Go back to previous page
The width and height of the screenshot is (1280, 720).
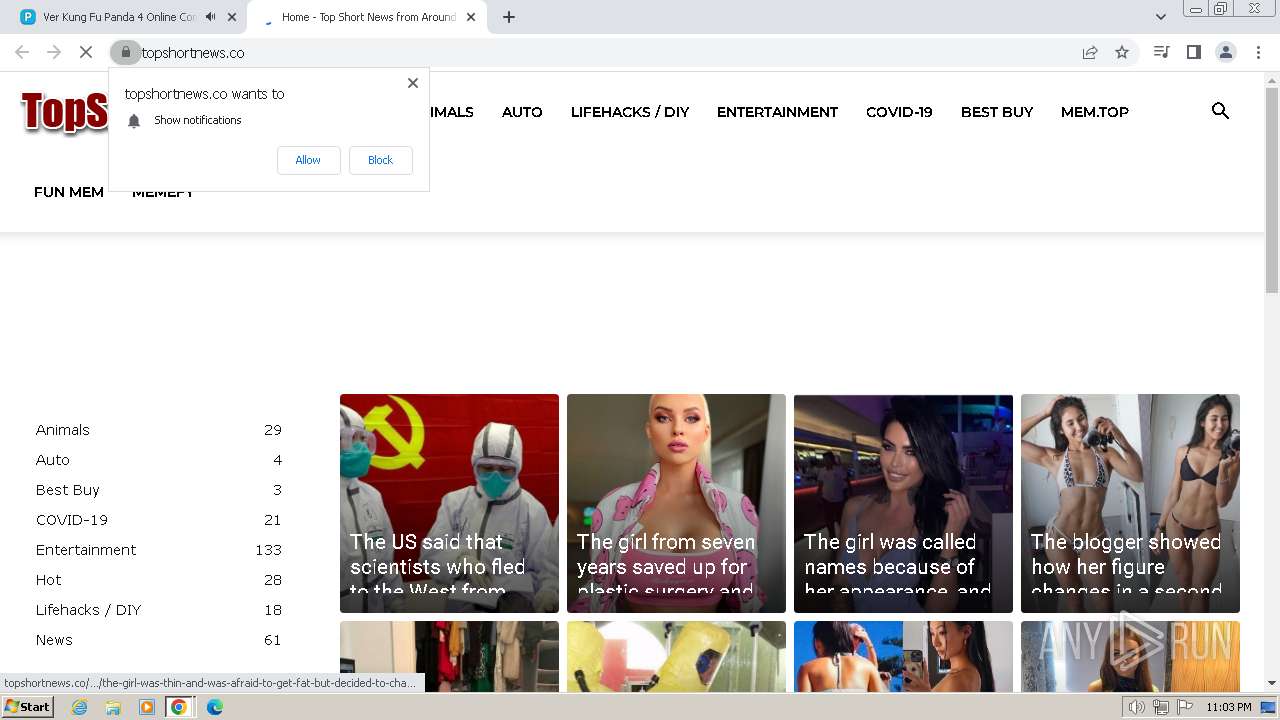pyautogui.click(x=22, y=52)
